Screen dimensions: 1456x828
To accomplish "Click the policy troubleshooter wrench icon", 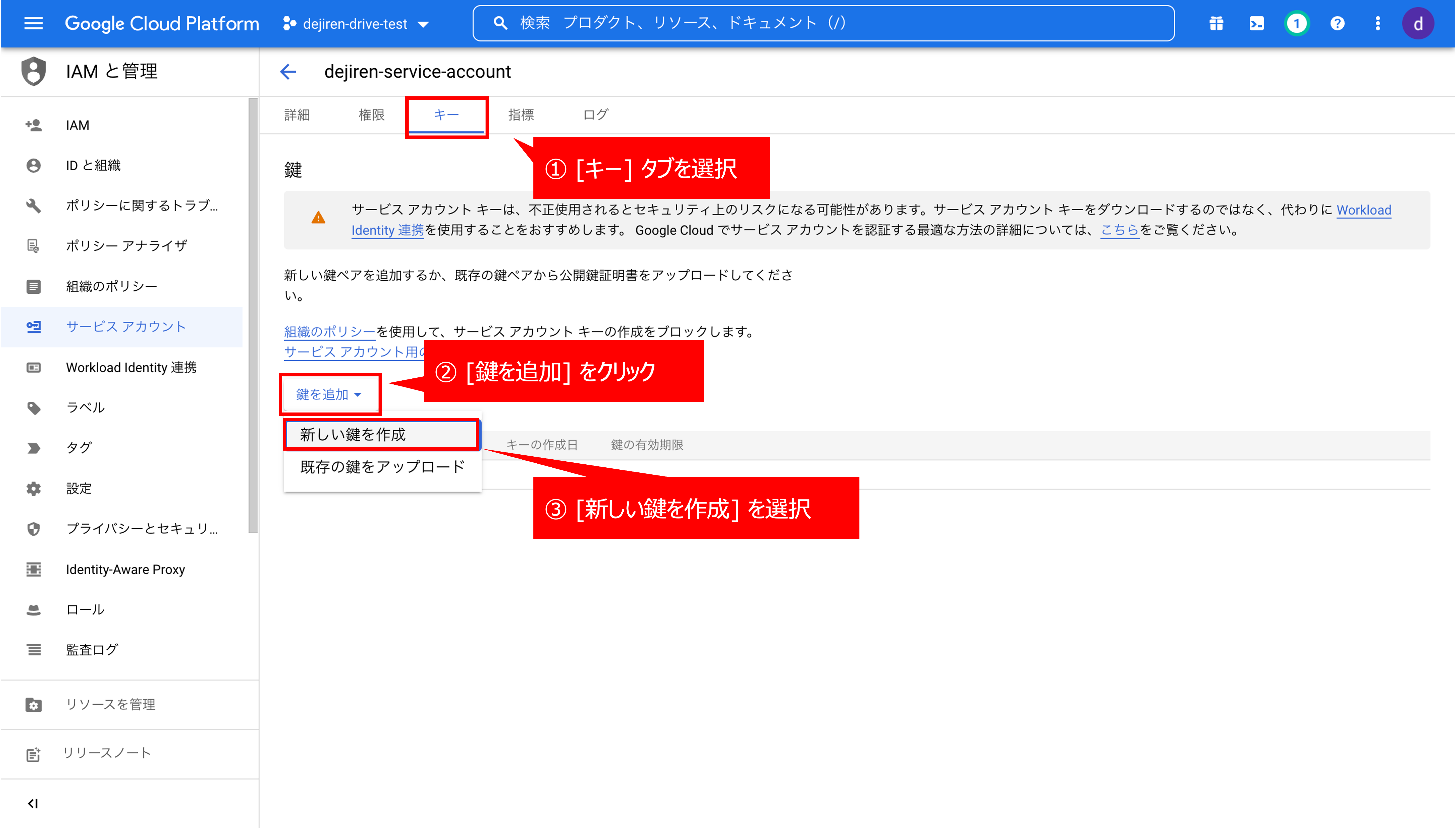I will (33, 206).
